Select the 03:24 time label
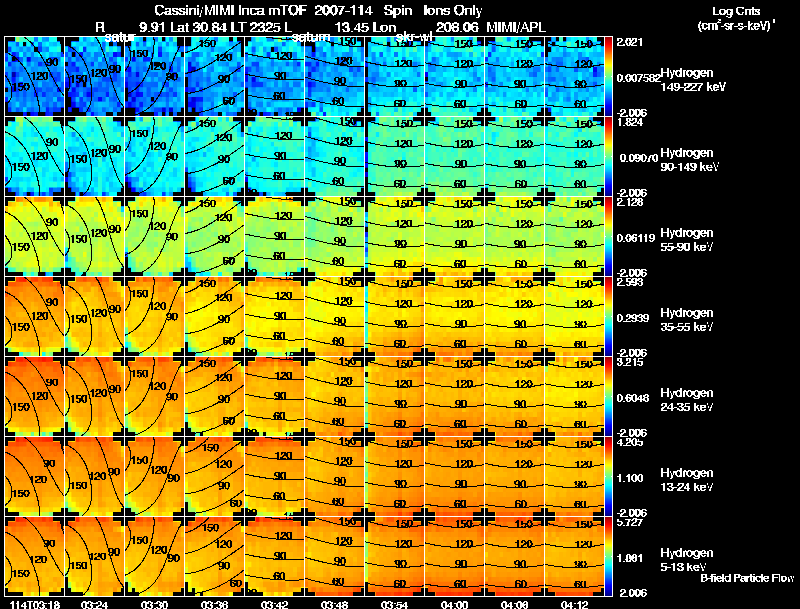 pyautogui.click(x=94, y=605)
